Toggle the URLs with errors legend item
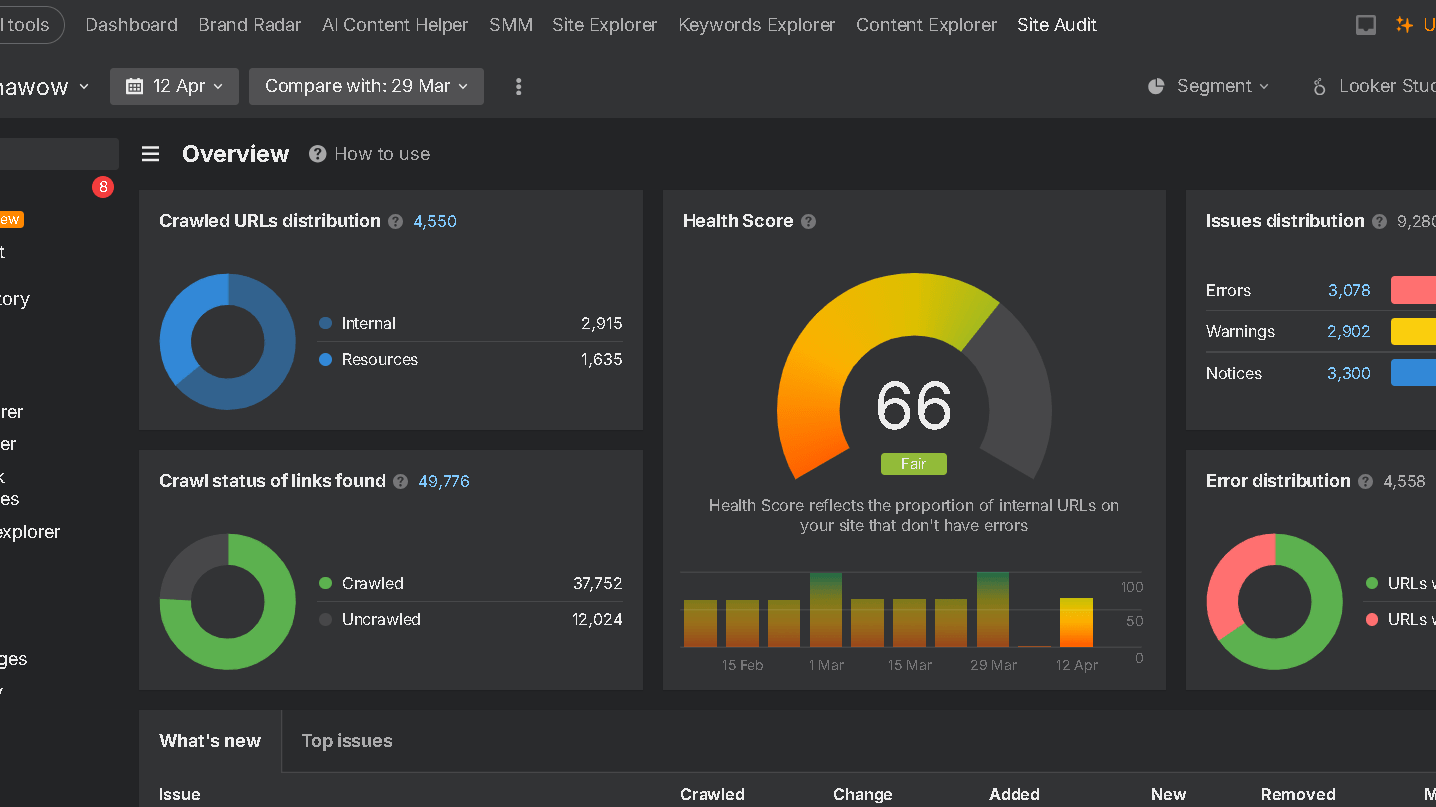Viewport: 1436px width, 807px height. coord(1412,619)
